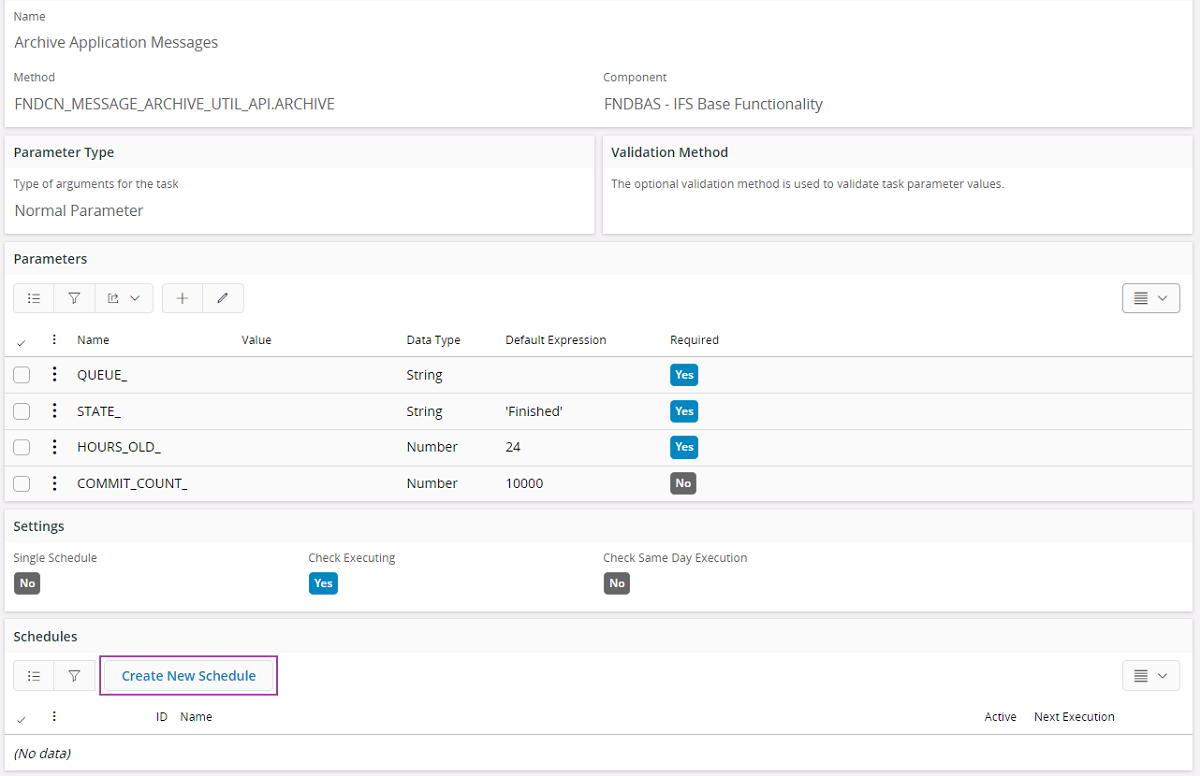Click the Method field value

174,104
